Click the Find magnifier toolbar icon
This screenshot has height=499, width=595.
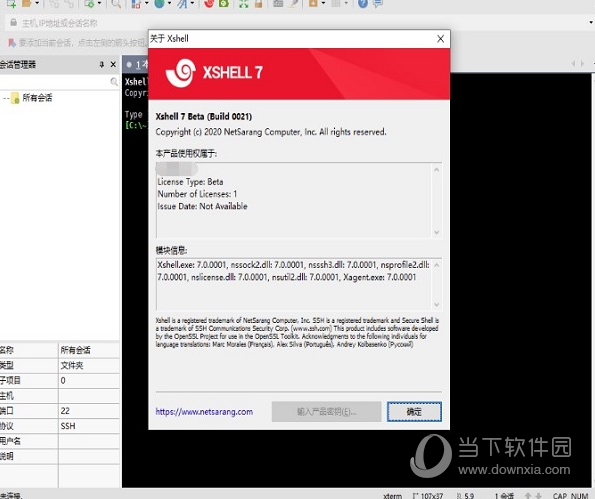point(116,4)
